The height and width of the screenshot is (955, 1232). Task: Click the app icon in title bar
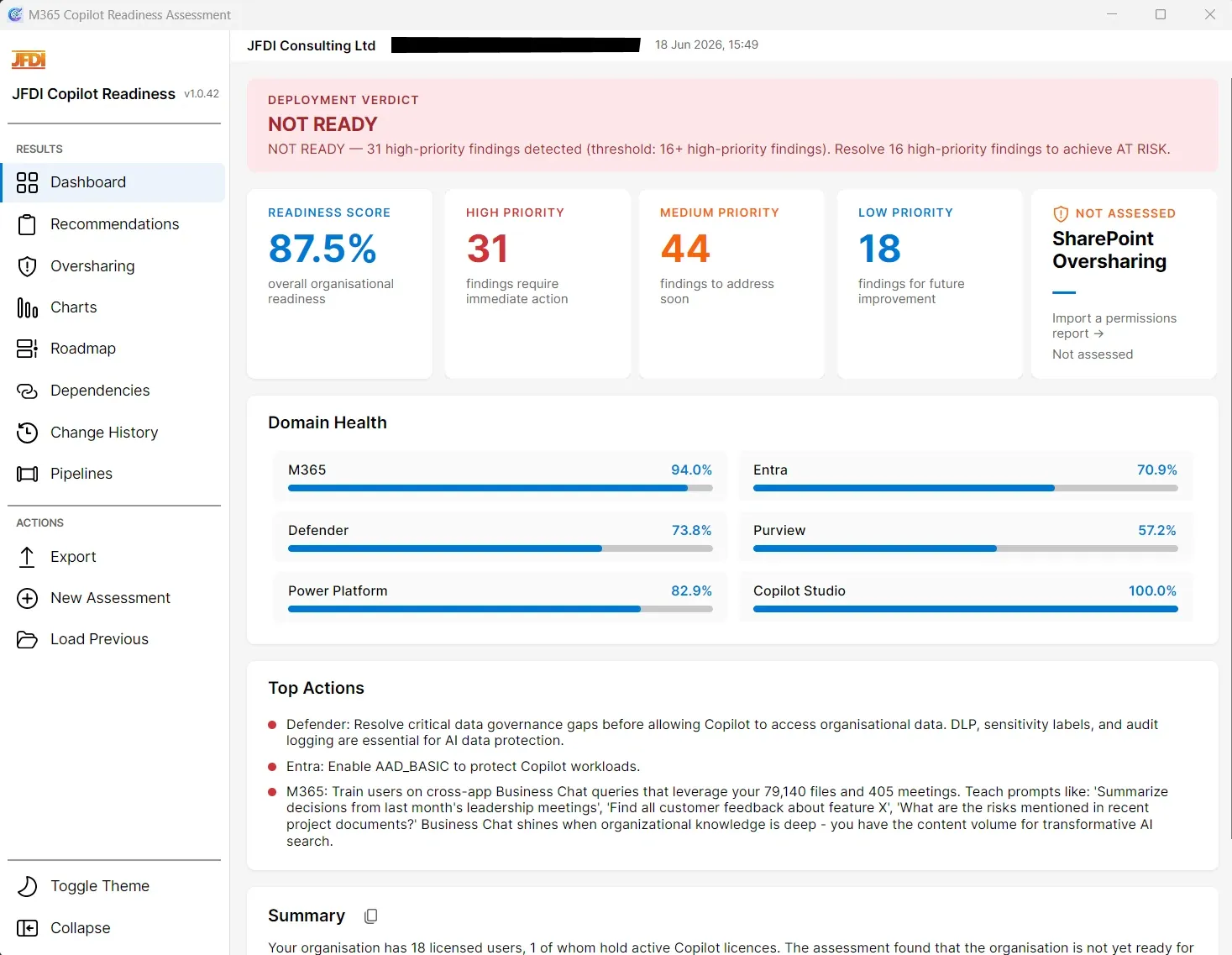(15, 14)
